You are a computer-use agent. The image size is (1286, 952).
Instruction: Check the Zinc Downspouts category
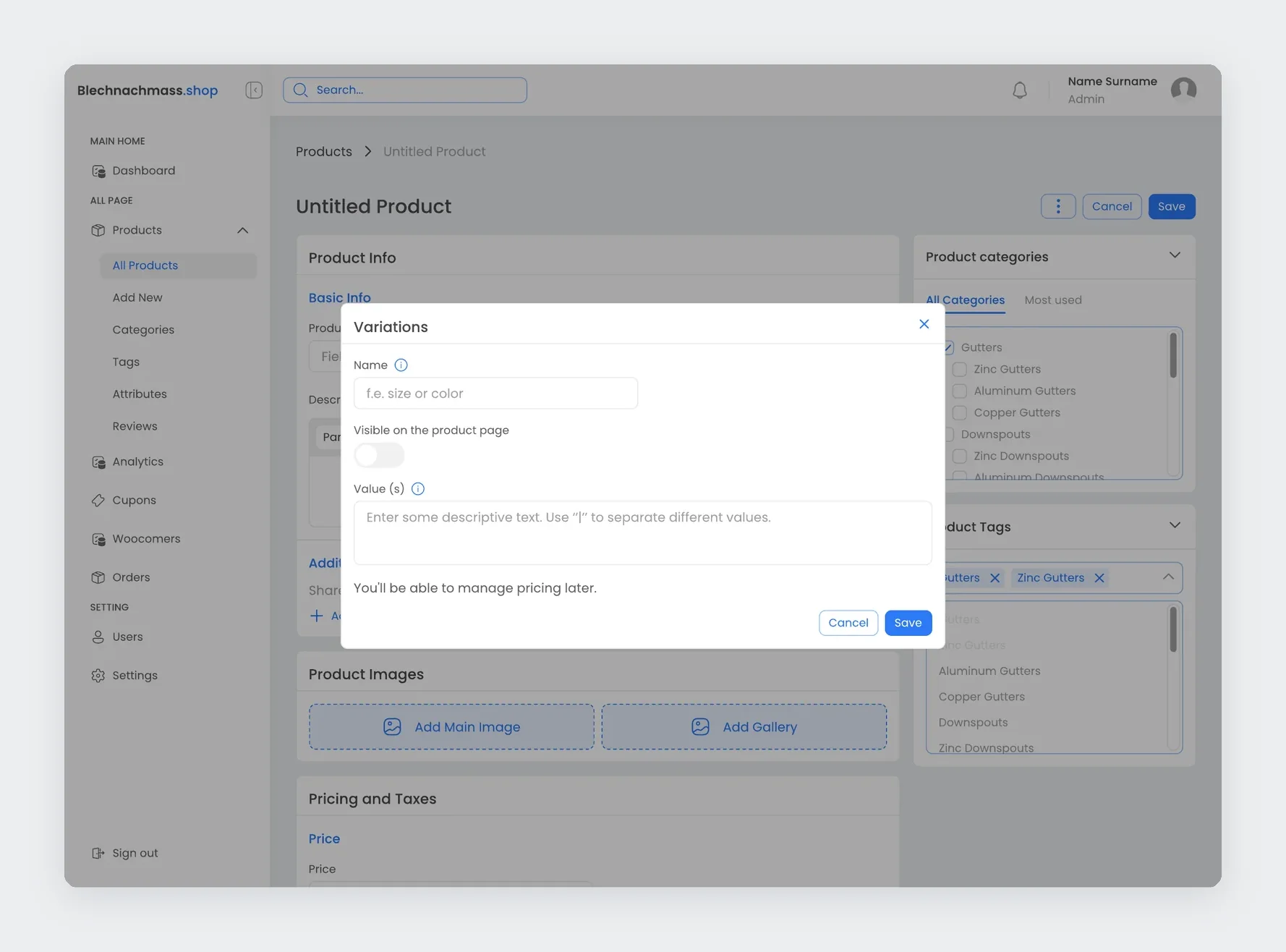click(960, 456)
